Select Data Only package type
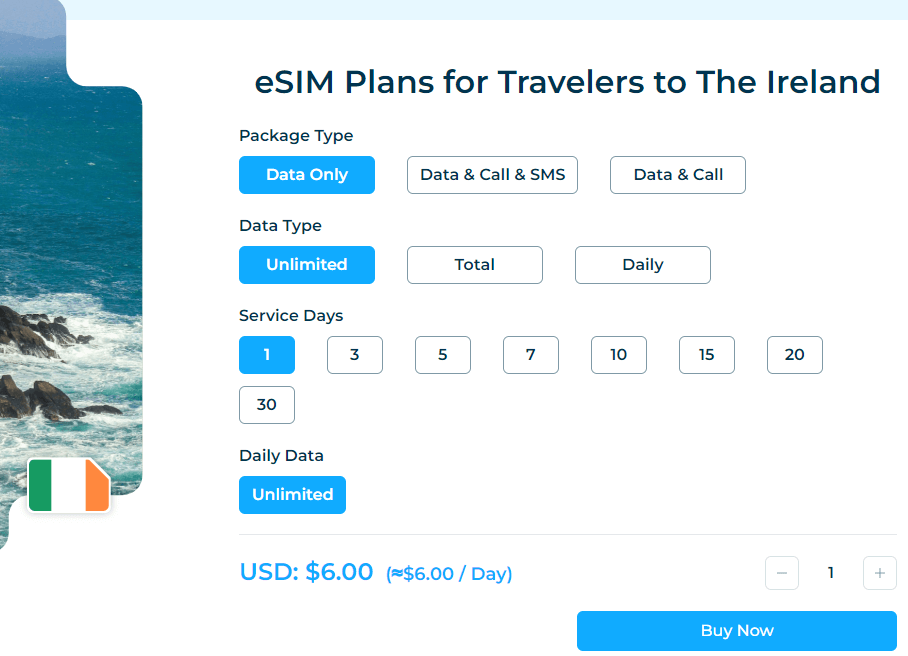Viewport: 908px width, 656px height. pyautogui.click(x=307, y=175)
